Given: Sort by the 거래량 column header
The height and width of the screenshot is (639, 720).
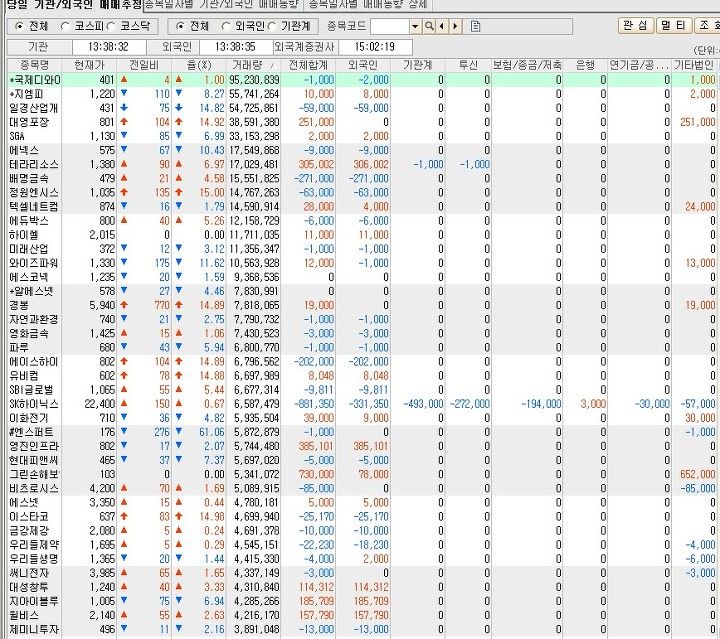Looking at the screenshot, I should [x=254, y=65].
